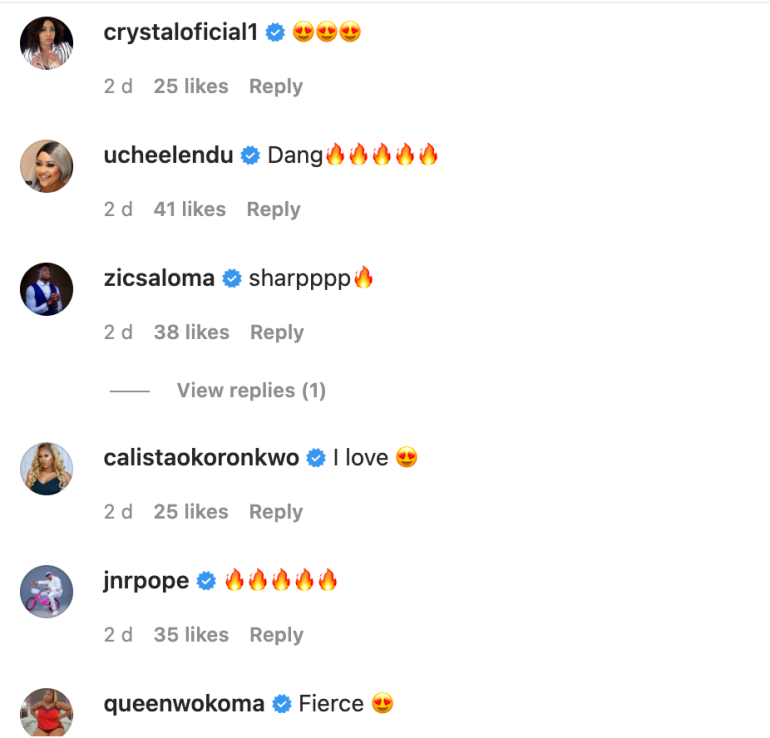Click crystaloficial1's verified badge
Screen dimensions: 770x738
tap(275, 33)
